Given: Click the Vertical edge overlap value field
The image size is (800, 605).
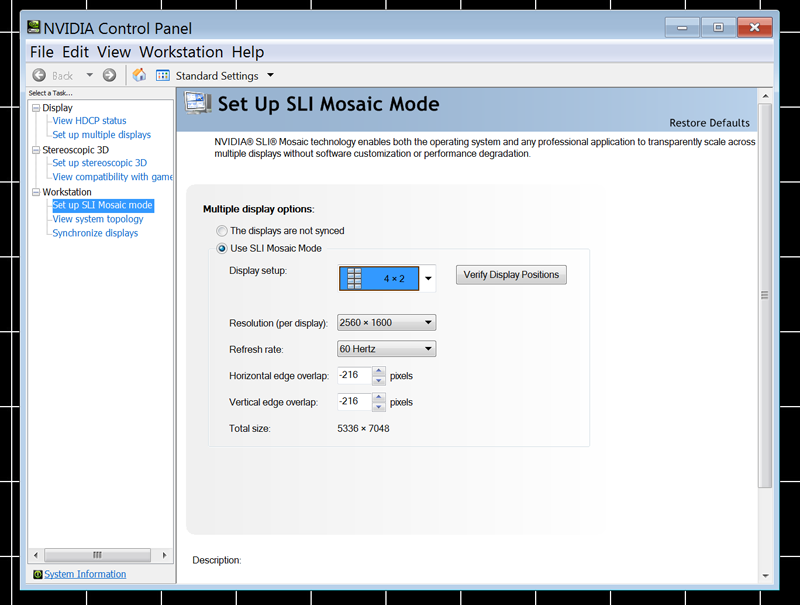Looking at the screenshot, I should tap(354, 402).
